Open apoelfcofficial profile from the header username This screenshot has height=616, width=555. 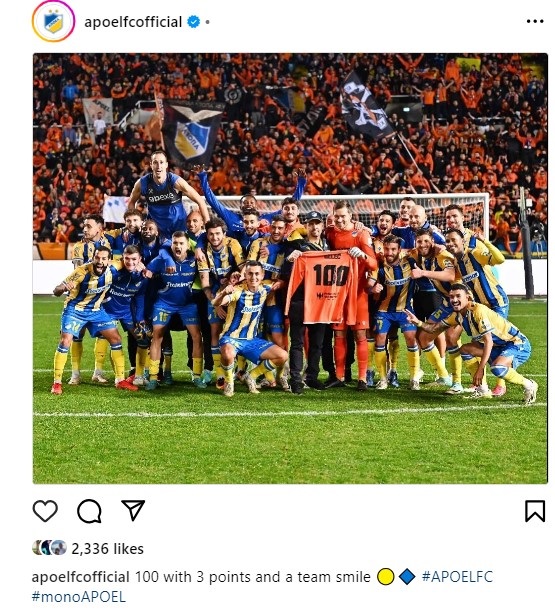[133, 22]
